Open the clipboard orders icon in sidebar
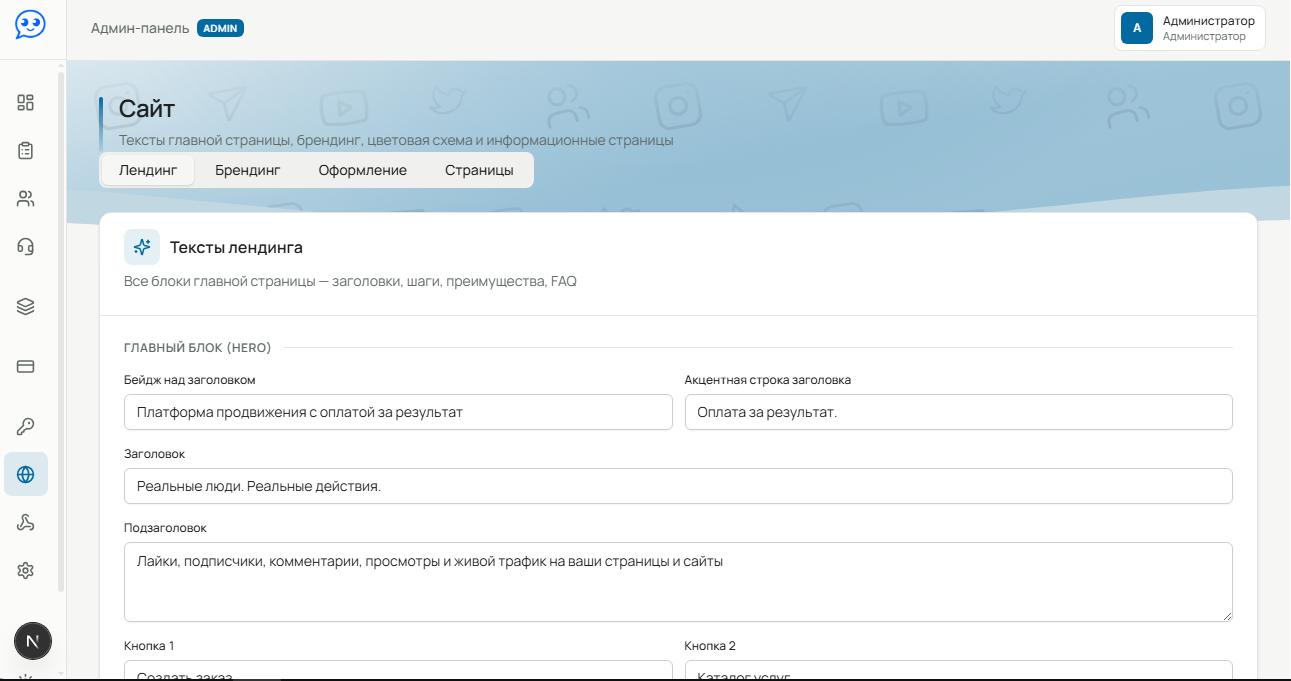The width and height of the screenshot is (1291, 681). (x=26, y=150)
